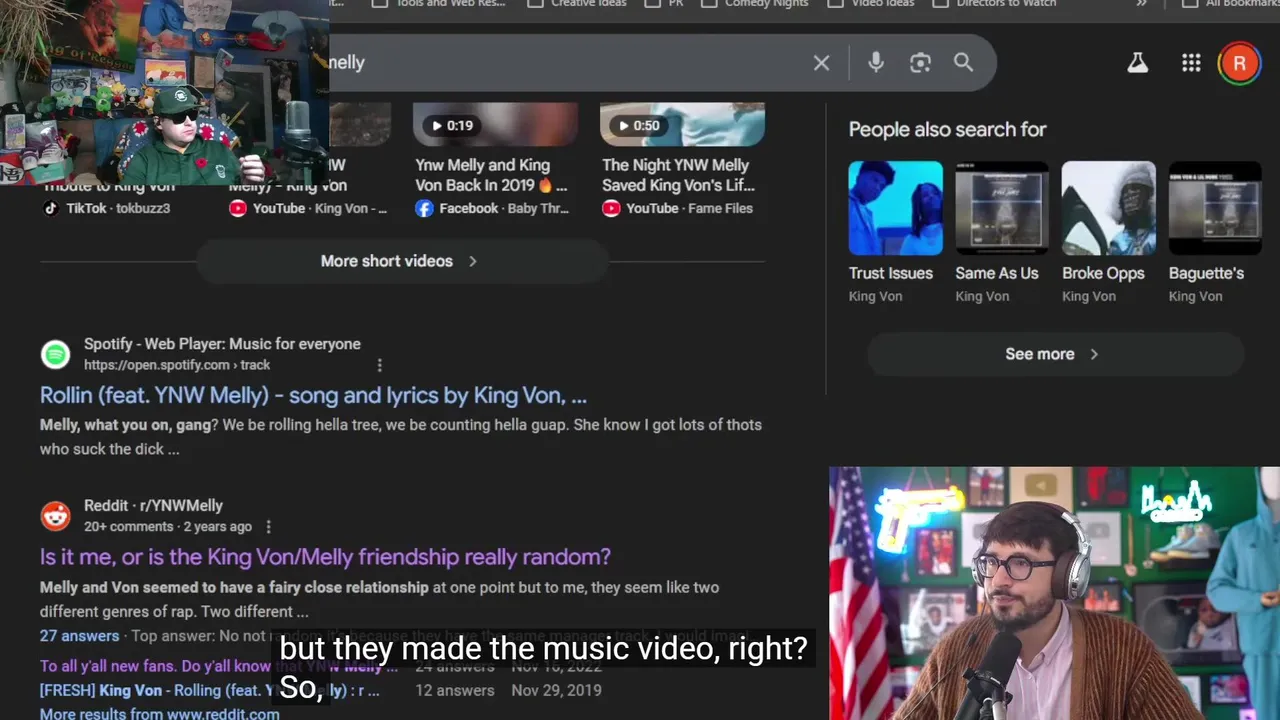Open the PK bookmark folder

(x=665, y=4)
